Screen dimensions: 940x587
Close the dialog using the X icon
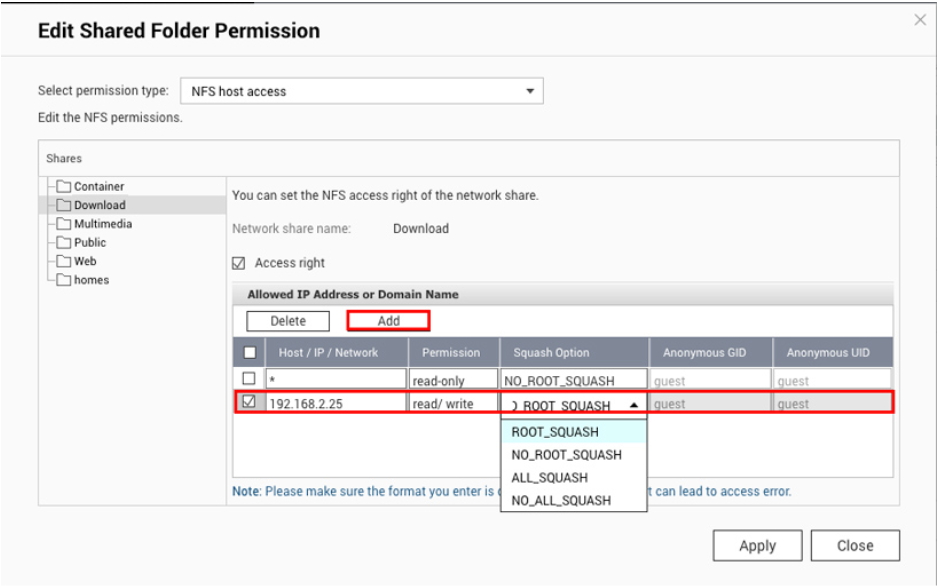(x=920, y=20)
